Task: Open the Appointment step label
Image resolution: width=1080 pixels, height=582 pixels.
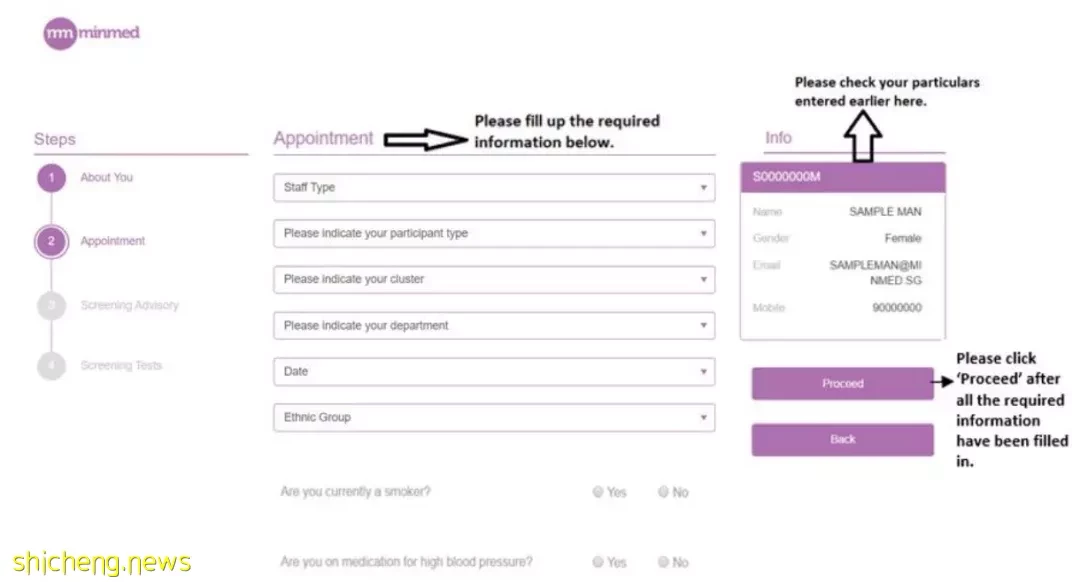Action: point(112,241)
